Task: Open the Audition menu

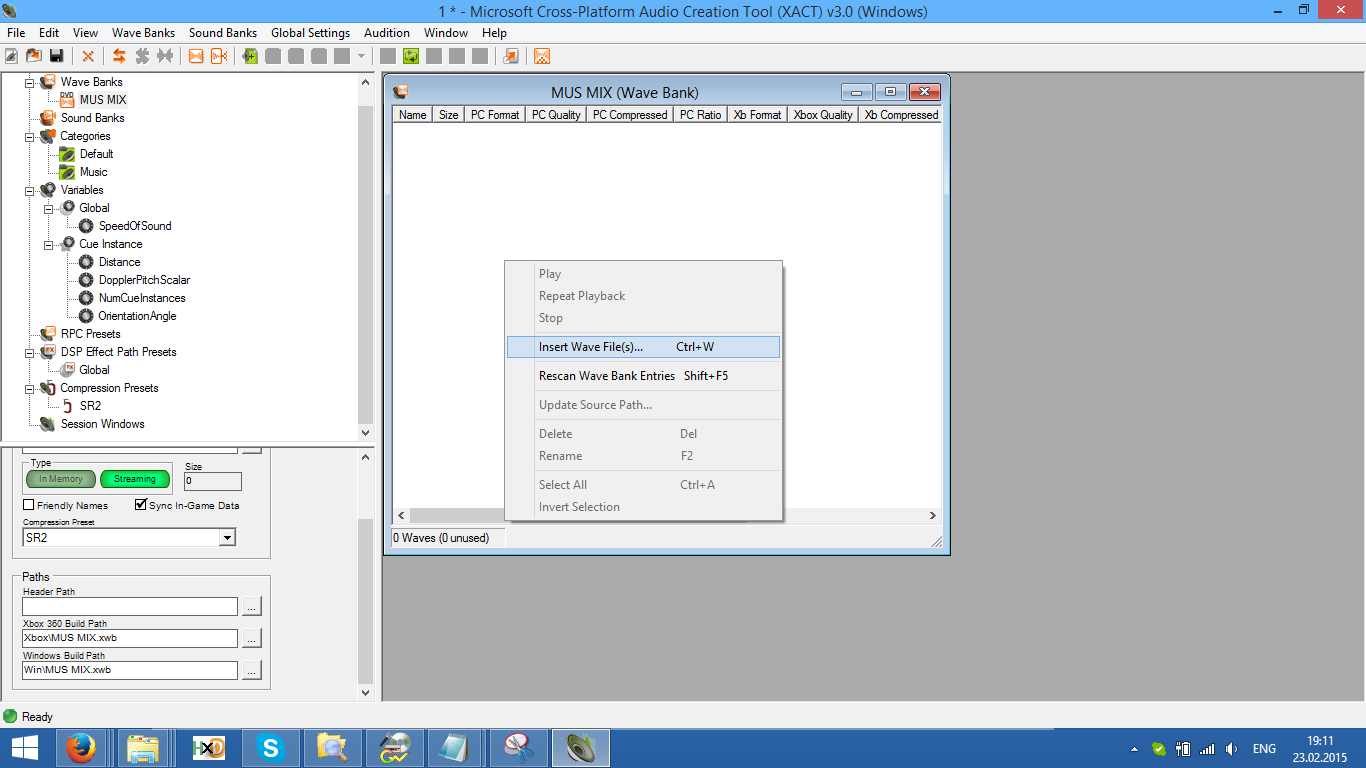Action: pos(387,33)
